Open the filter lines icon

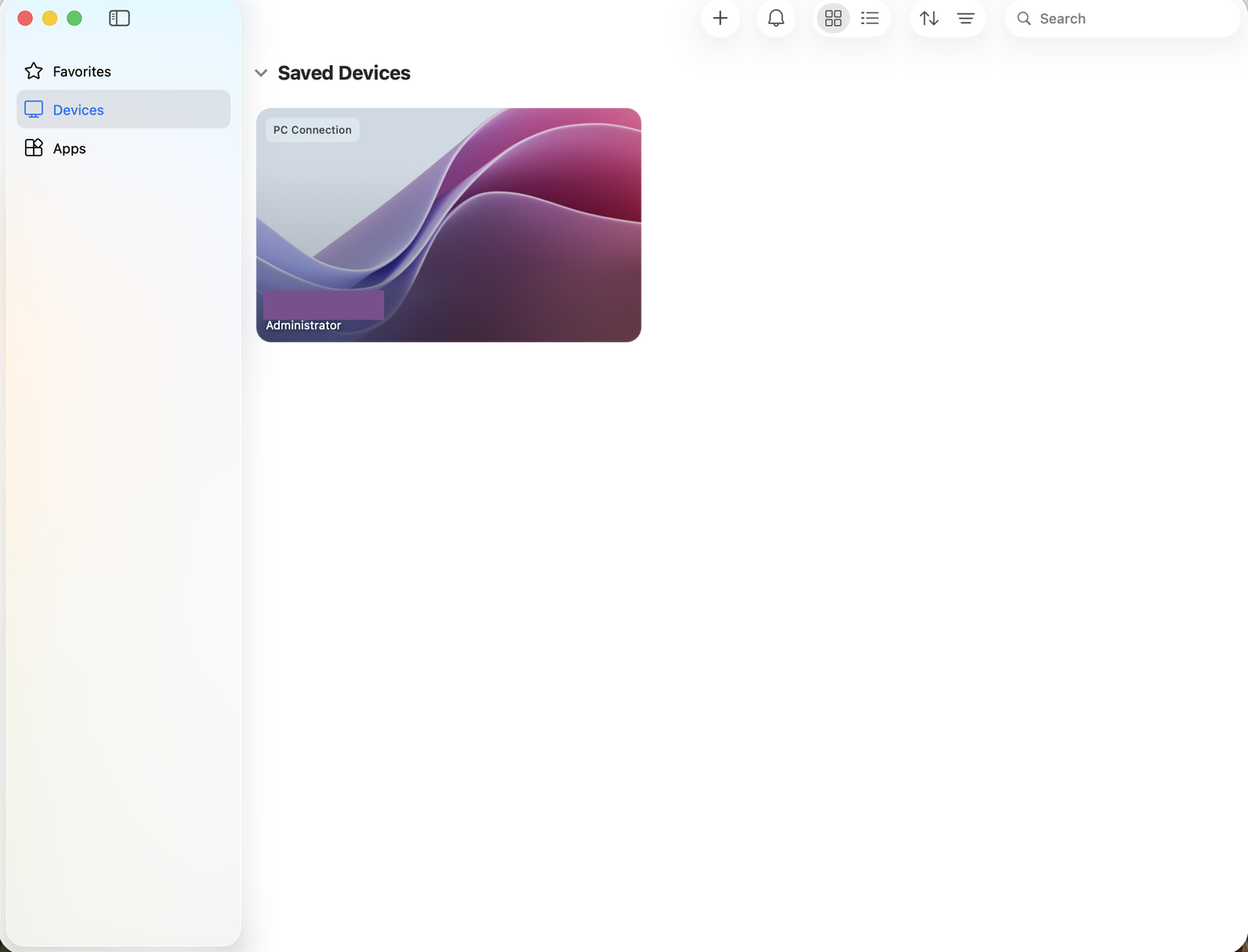click(965, 18)
